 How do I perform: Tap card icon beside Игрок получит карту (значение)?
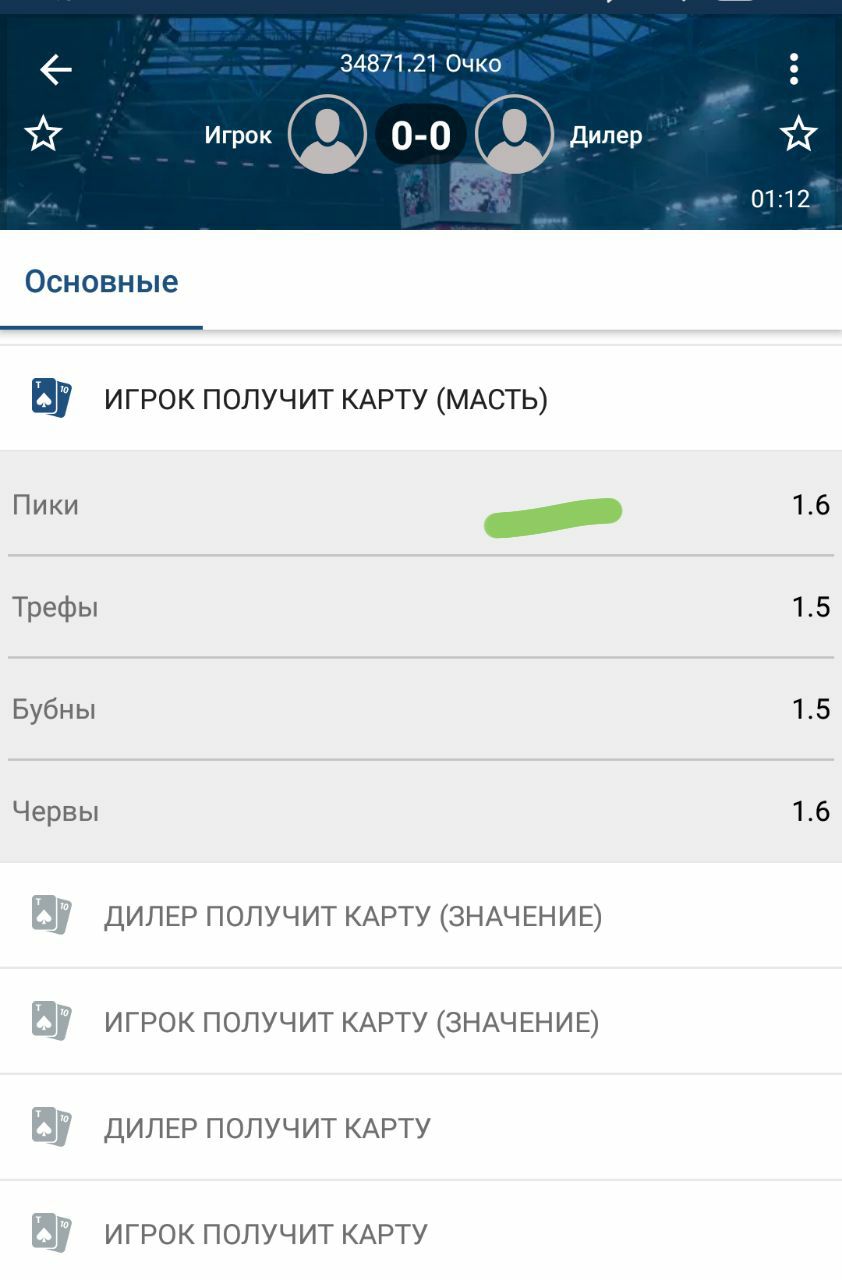click(x=51, y=1021)
